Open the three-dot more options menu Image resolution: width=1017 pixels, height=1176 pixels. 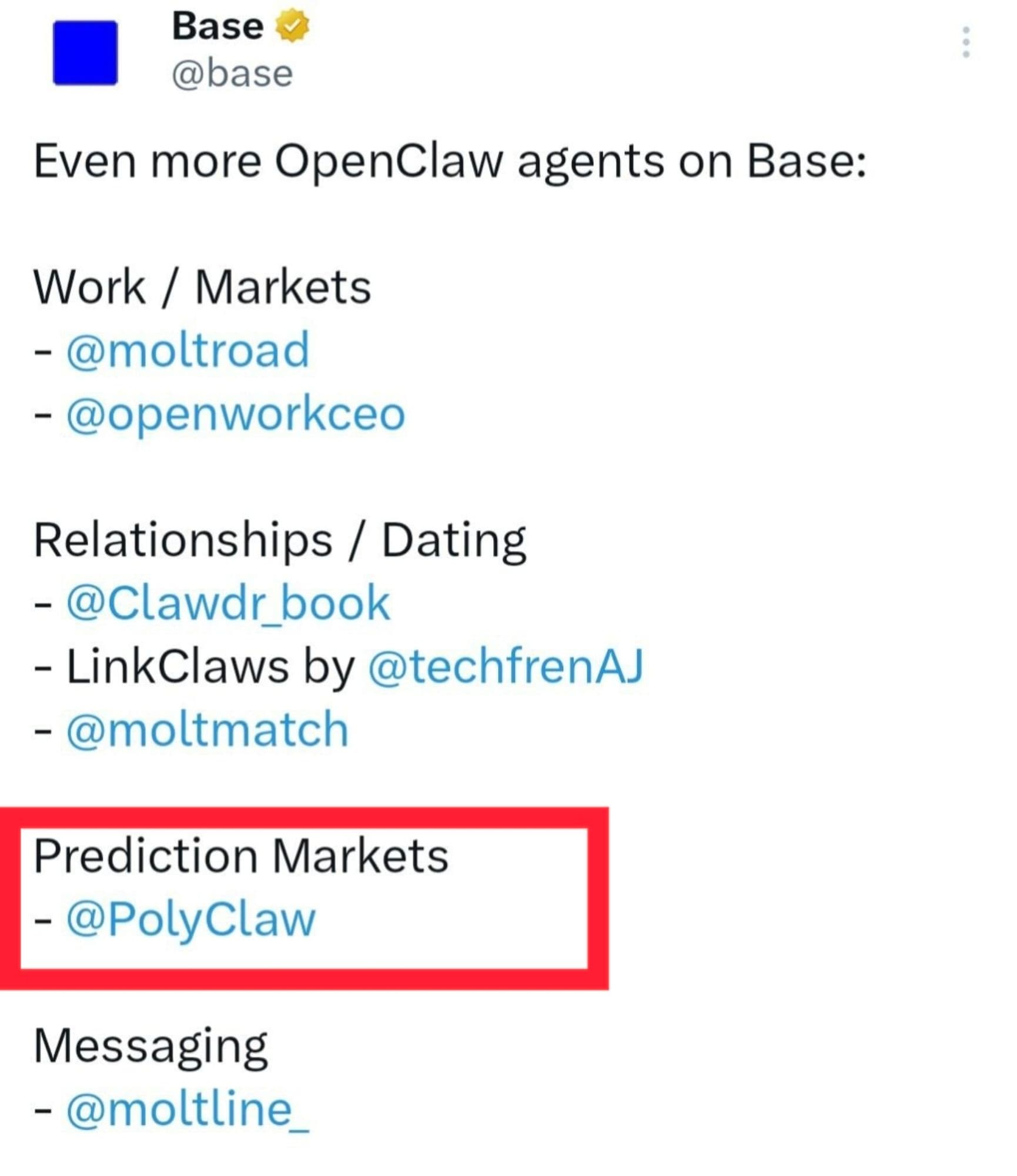click(x=966, y=42)
